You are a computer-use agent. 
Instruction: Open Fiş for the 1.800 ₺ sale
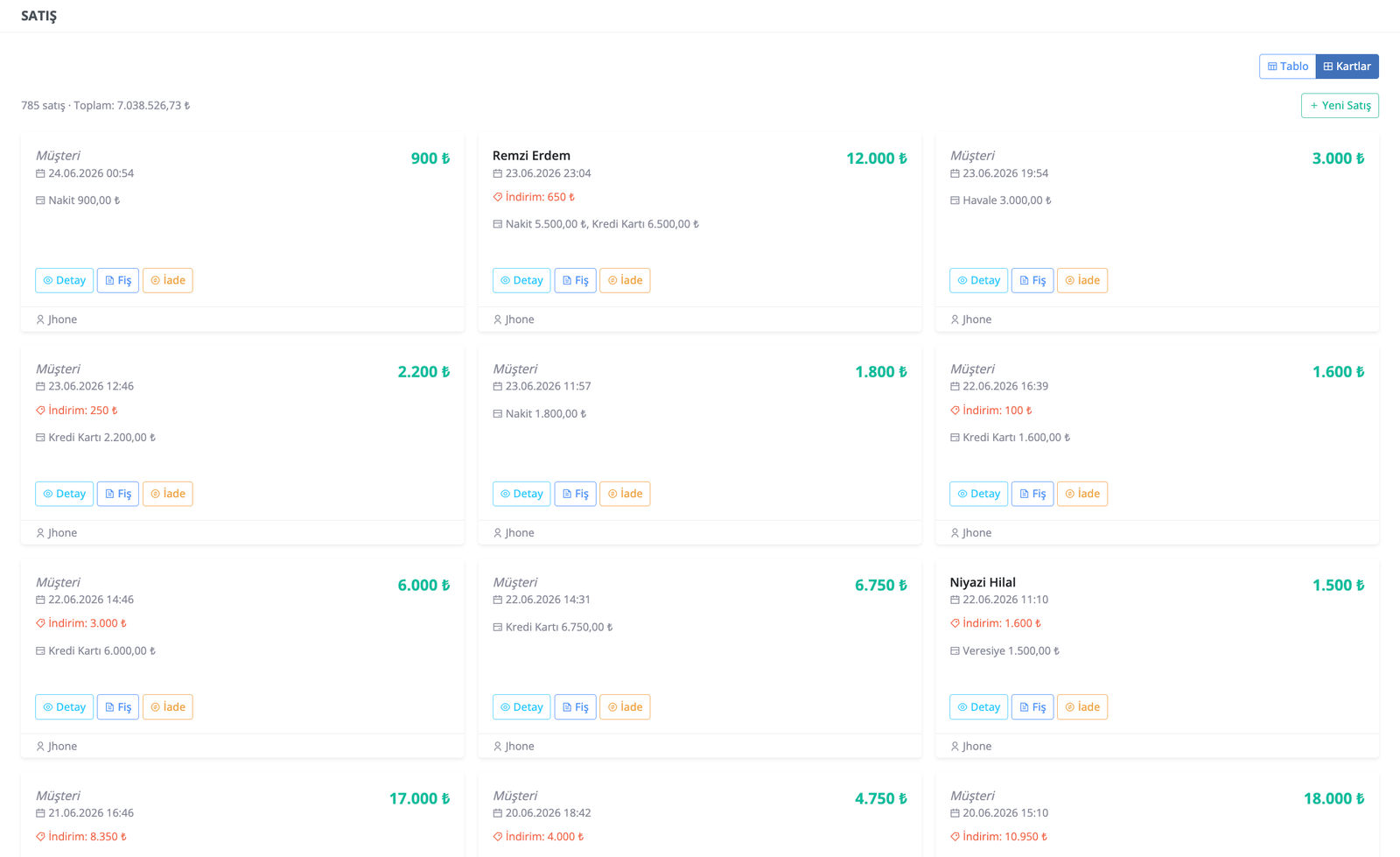tap(575, 494)
